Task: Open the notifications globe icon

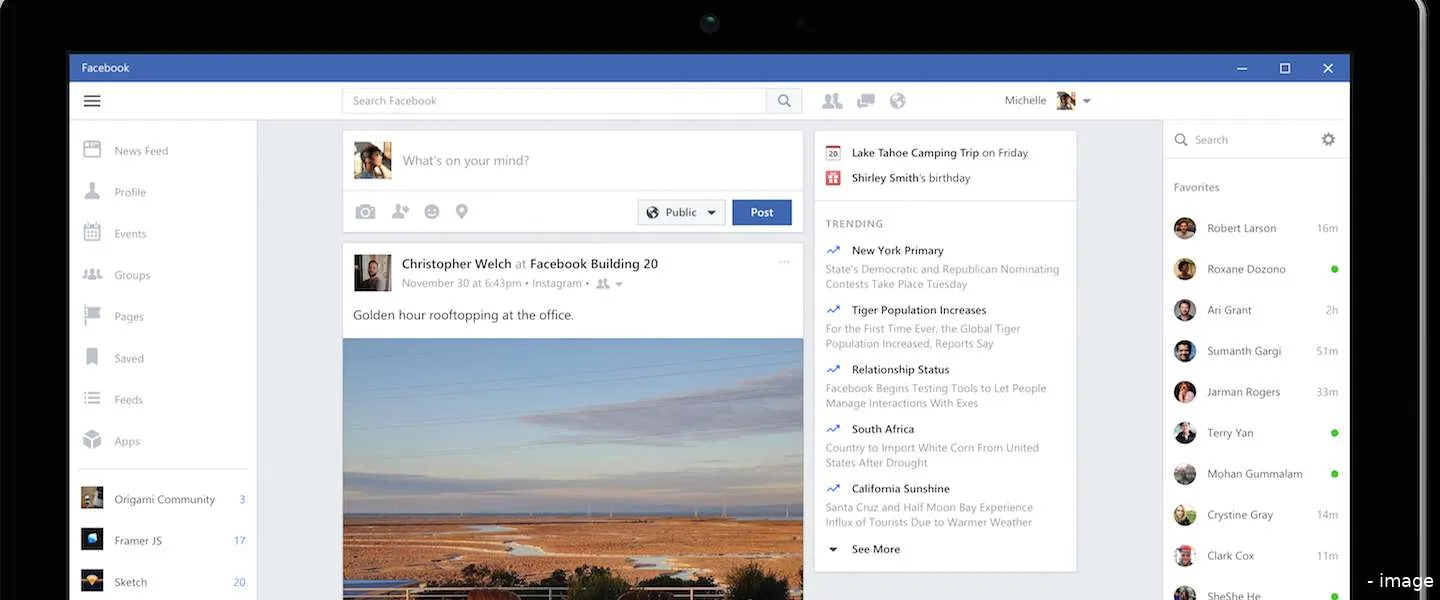Action: (x=897, y=100)
